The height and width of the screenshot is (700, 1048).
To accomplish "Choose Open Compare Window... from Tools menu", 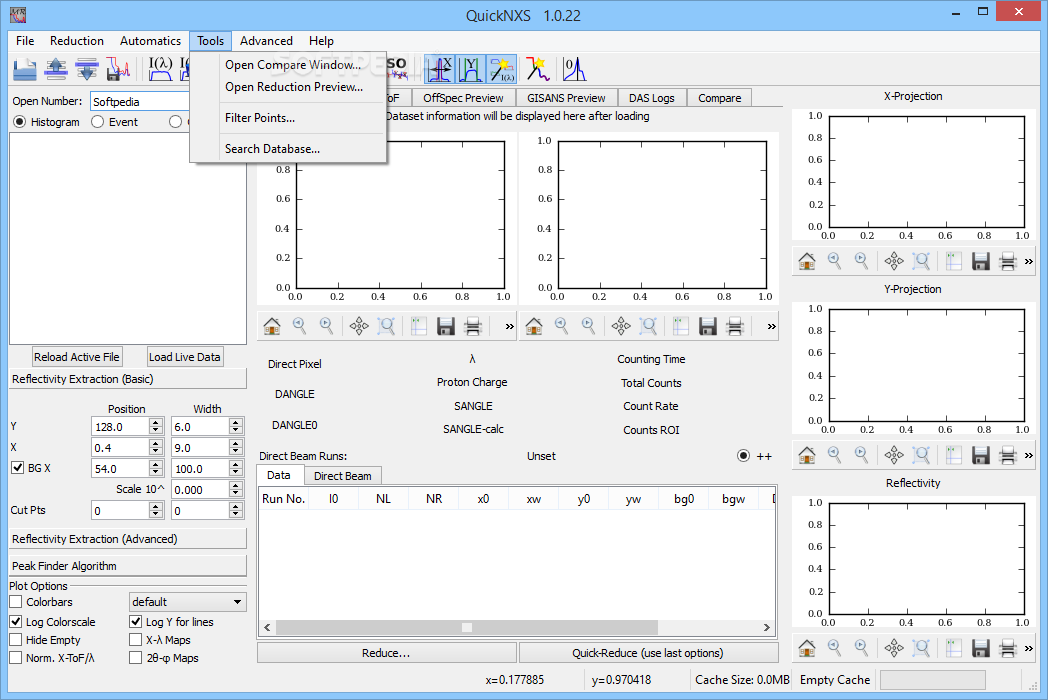I will click(293, 65).
